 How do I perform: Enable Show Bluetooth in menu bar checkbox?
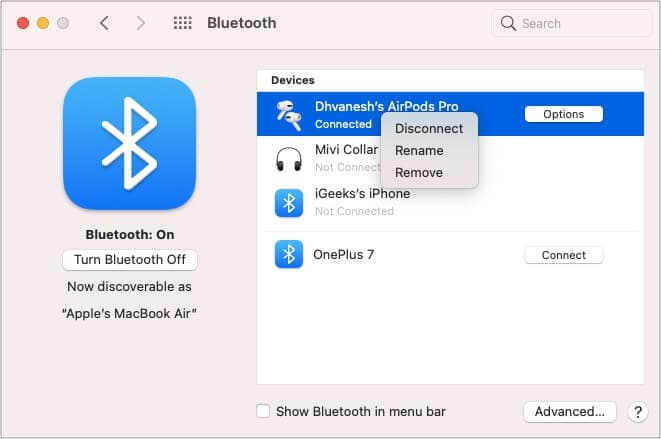pos(263,411)
